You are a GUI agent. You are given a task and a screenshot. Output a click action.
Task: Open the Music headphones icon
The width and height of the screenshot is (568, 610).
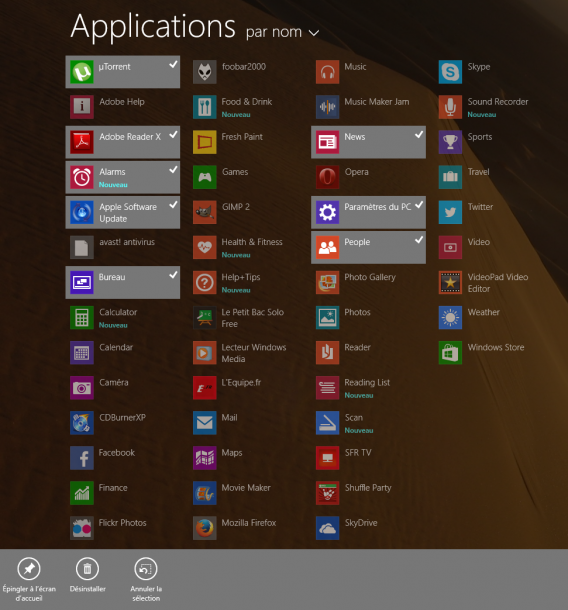[328, 72]
